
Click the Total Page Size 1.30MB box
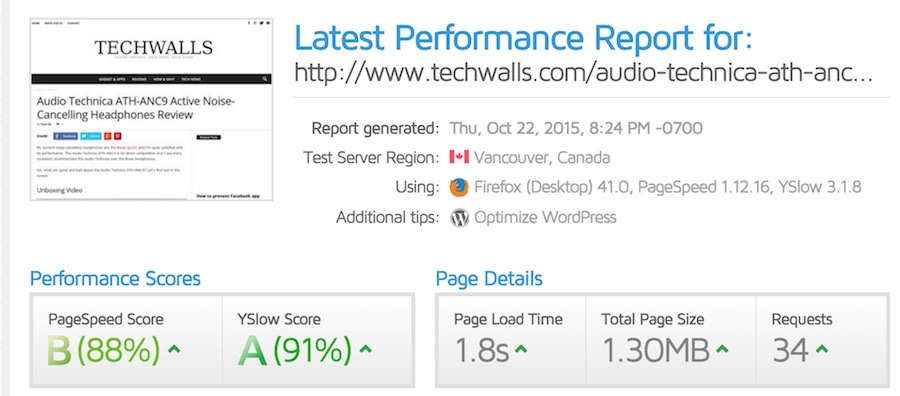[x=670, y=340]
